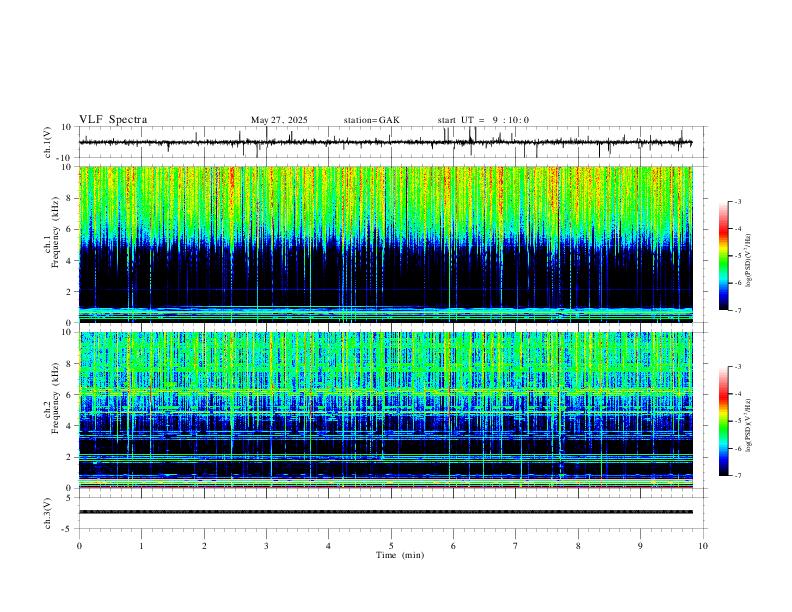Click the "-7" tick on ch.2 colorbar

737,475
